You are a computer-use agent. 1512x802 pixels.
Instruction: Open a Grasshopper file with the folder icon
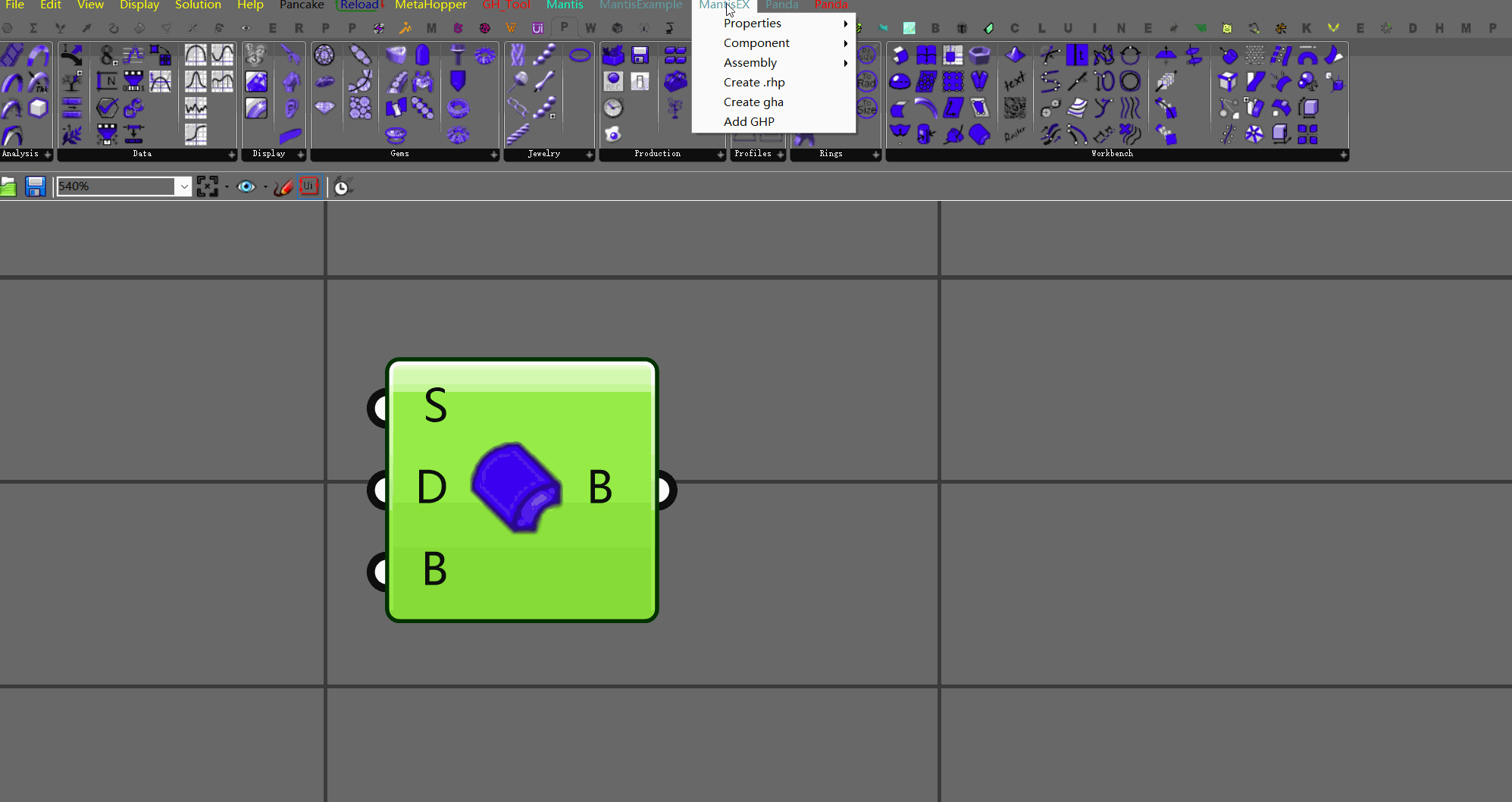(11, 186)
